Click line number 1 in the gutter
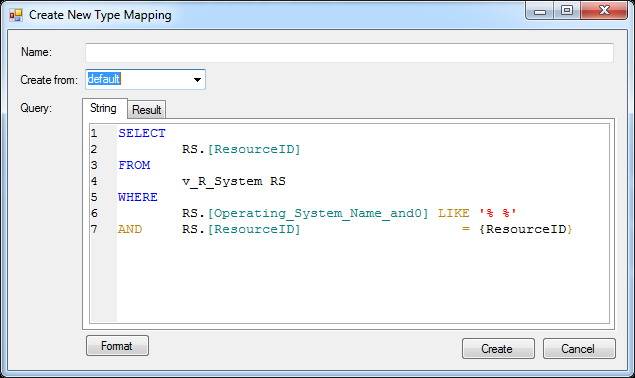The image size is (635, 378). coord(94,133)
